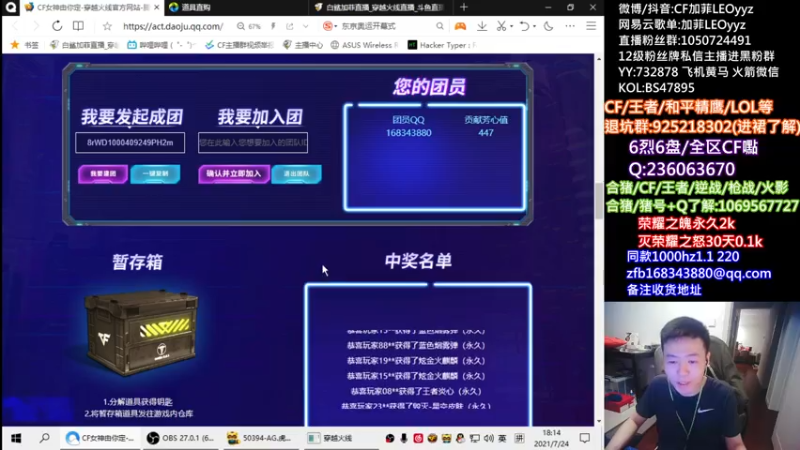This screenshot has height=450, width=800.
Task: Open the 主播中心 bookmark
Action: [x=303, y=45]
